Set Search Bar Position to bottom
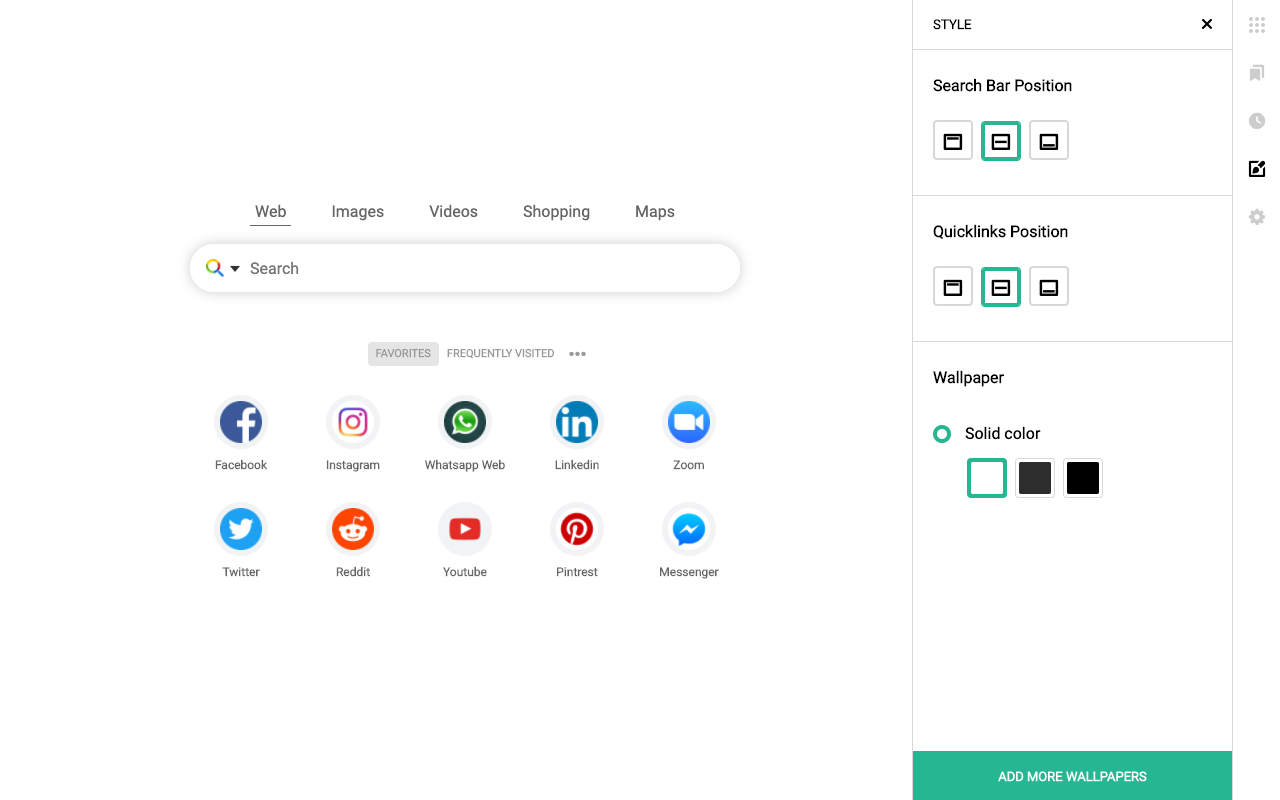The height and width of the screenshot is (800, 1280). pyautogui.click(x=1049, y=141)
